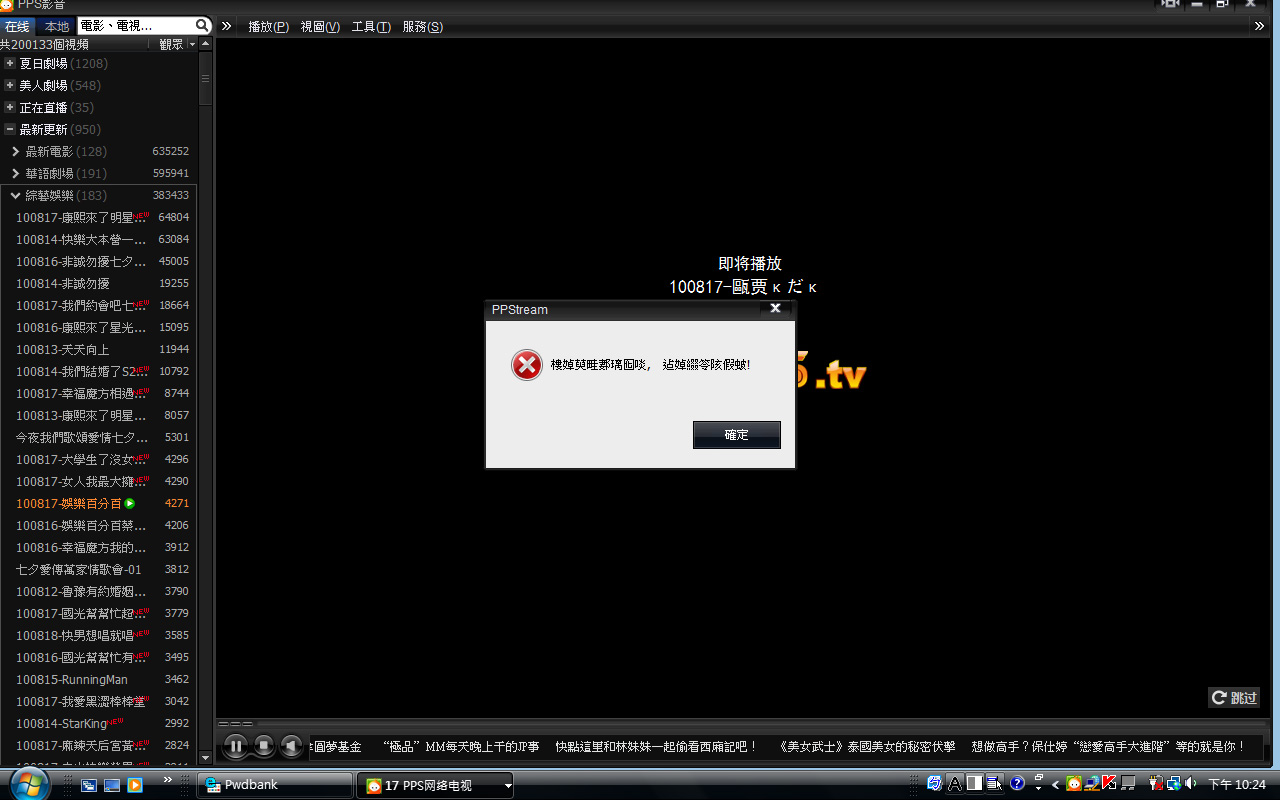1280x800 pixels.
Task: Expand the 夏日劇場 category
Action: (x=10, y=63)
